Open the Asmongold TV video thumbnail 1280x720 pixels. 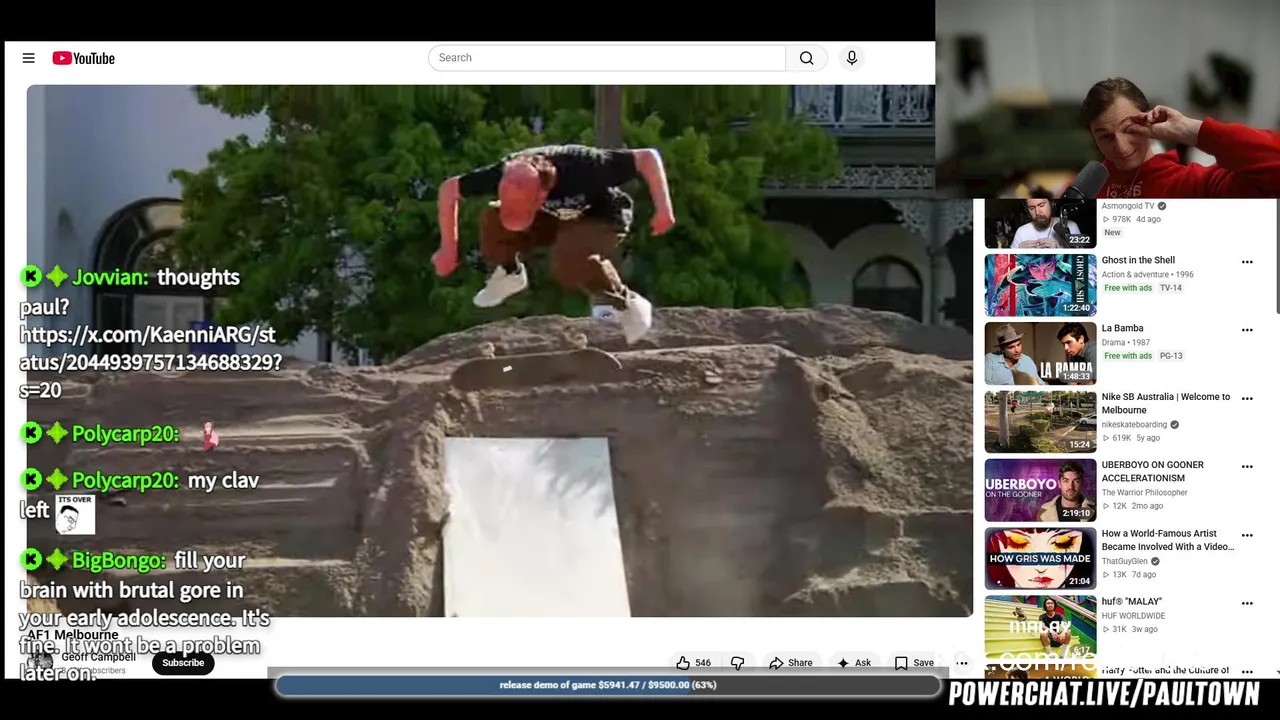pyautogui.click(x=1040, y=223)
